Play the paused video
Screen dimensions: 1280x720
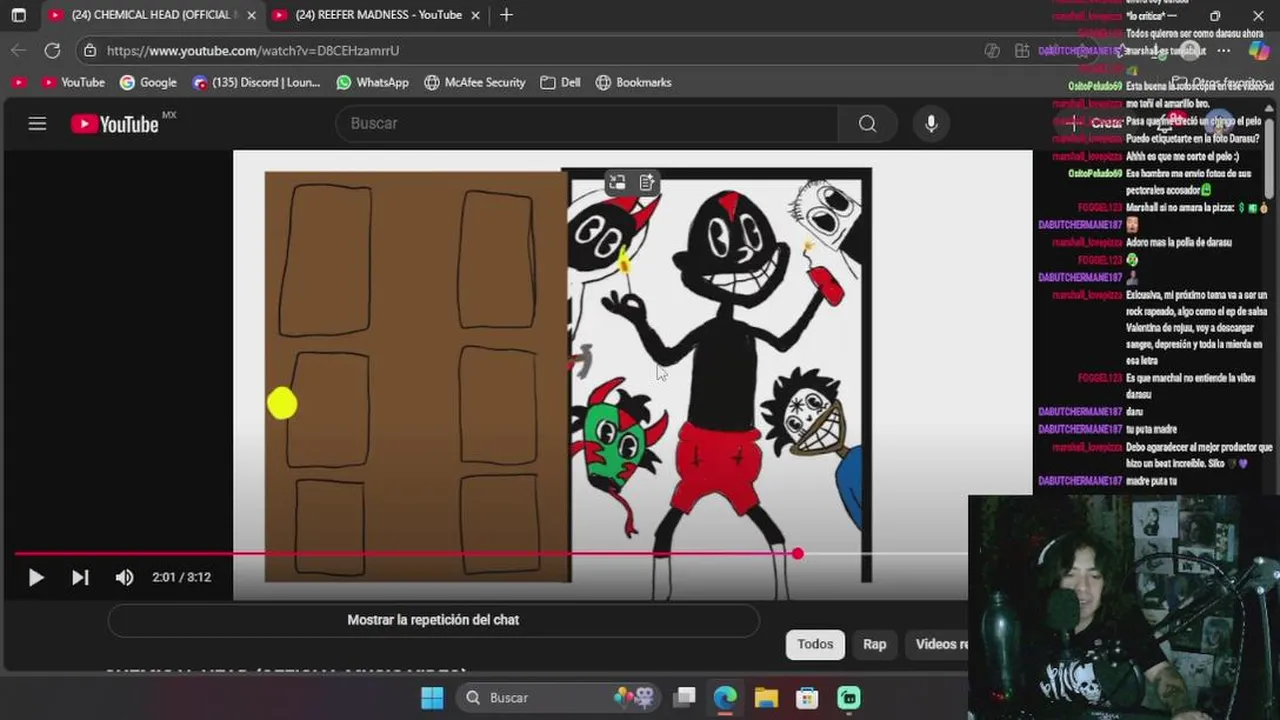(x=35, y=577)
